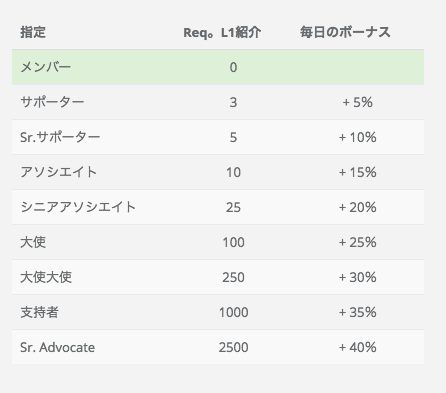The width and height of the screenshot is (446, 393).
Task: Click the Sr.サポーター designation
Action: coord(60,137)
